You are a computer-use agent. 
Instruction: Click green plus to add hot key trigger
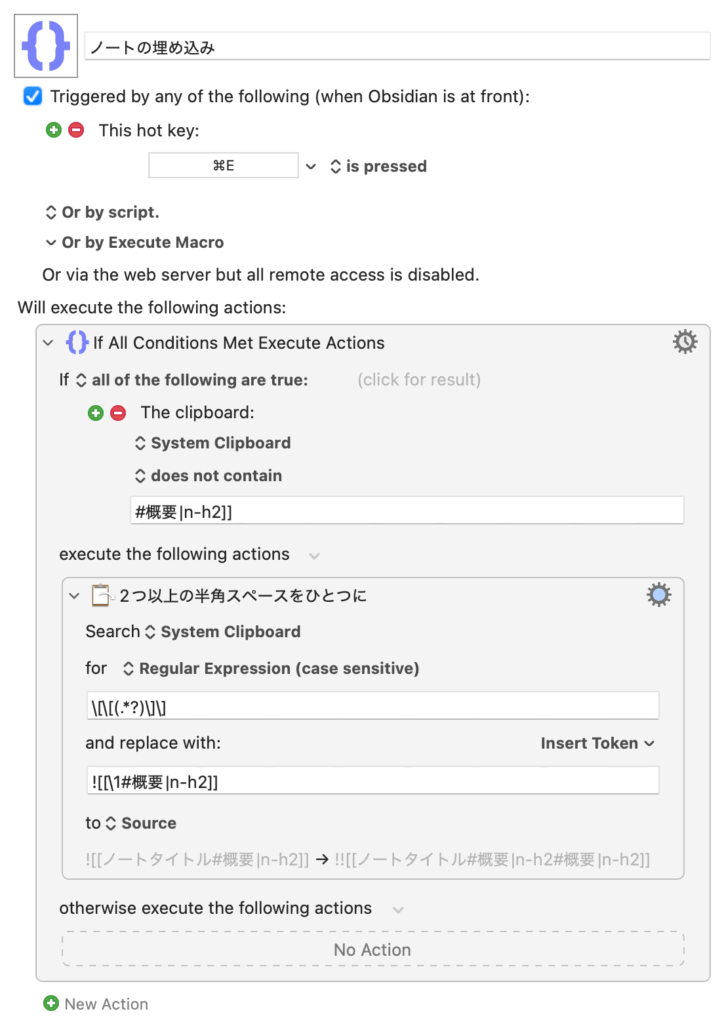tap(54, 130)
